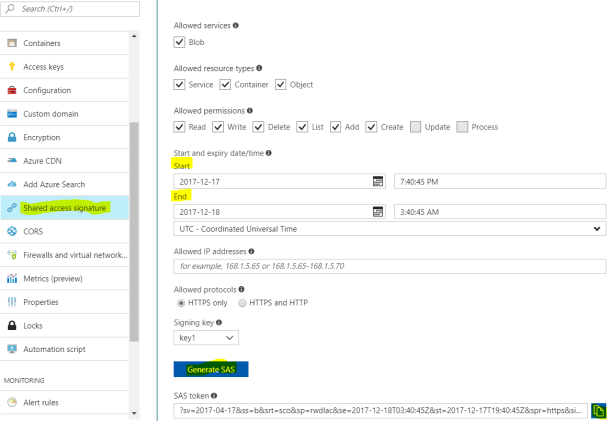Click info icon beside Allowed services
The image size is (611, 421).
[236, 25]
